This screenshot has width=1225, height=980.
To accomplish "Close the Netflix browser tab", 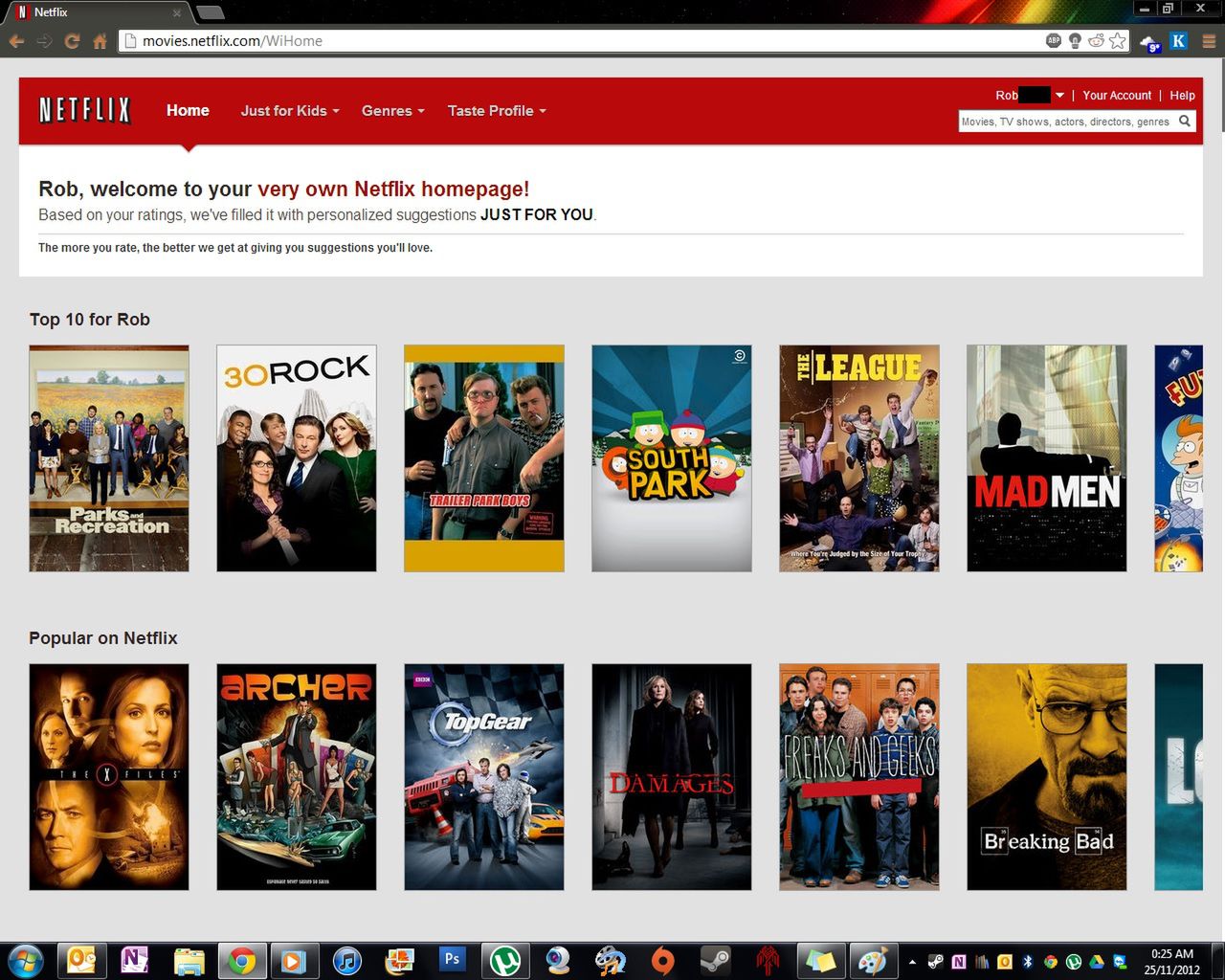I will 177,12.
